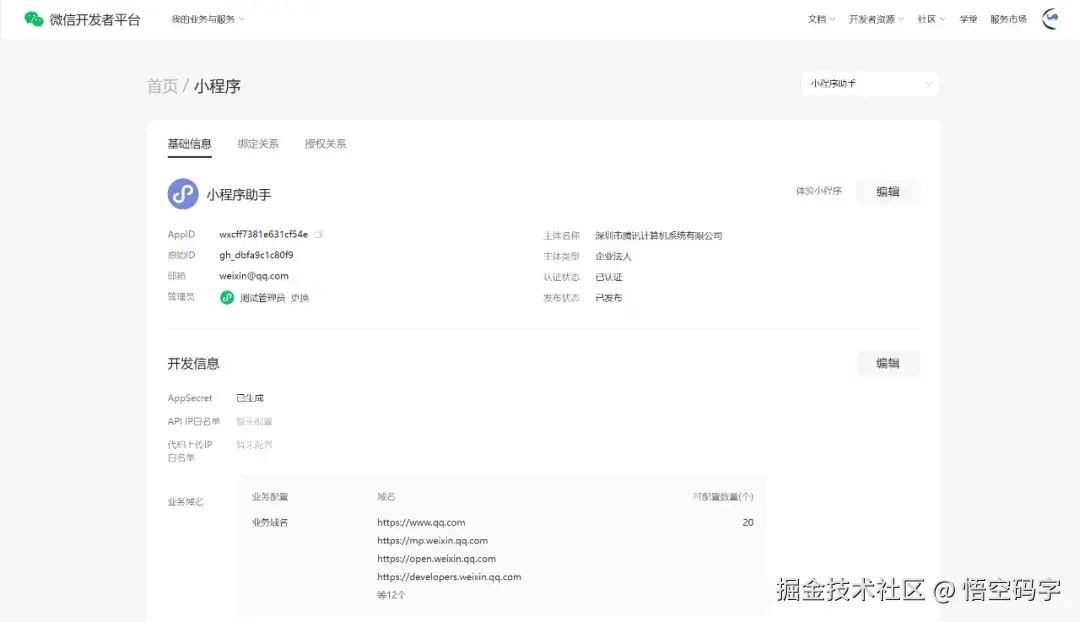Screen dimensions: 1080x622
Task: Switch to the 授权关系 tab
Action: (x=325, y=144)
